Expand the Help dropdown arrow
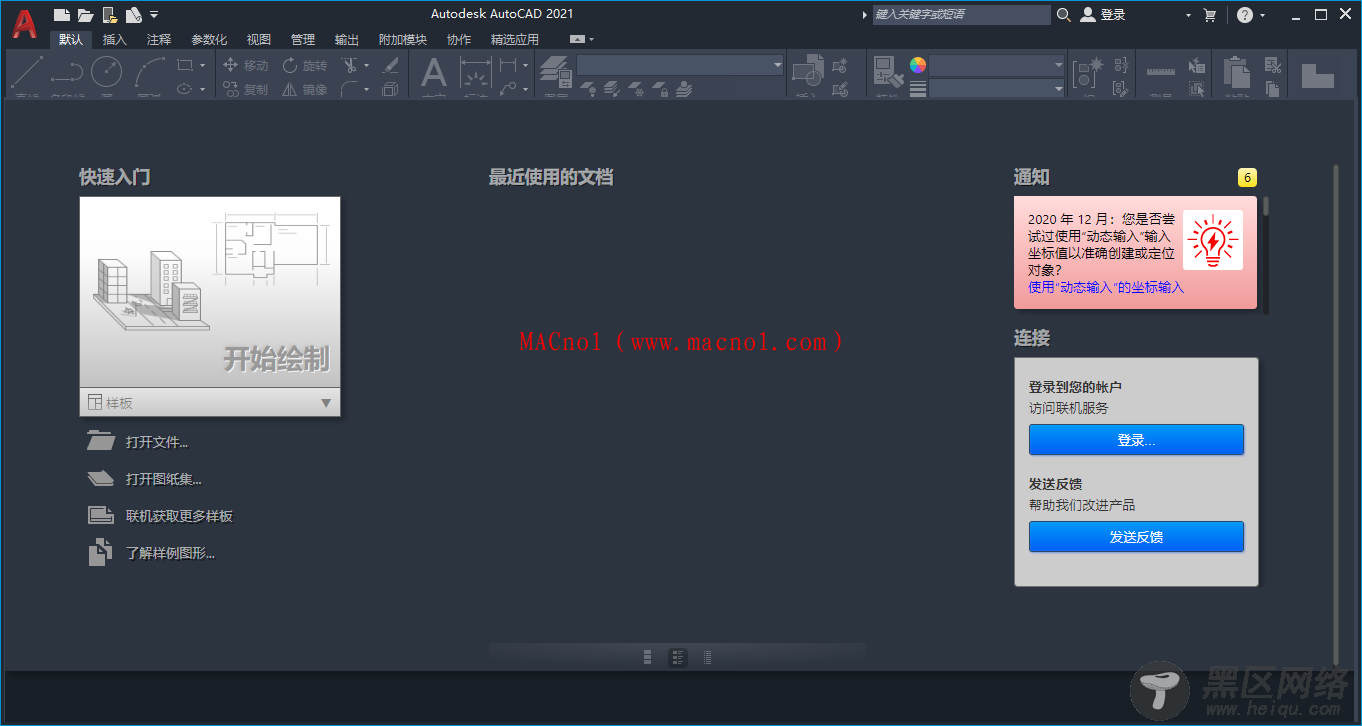1362x726 pixels. coord(1263,15)
